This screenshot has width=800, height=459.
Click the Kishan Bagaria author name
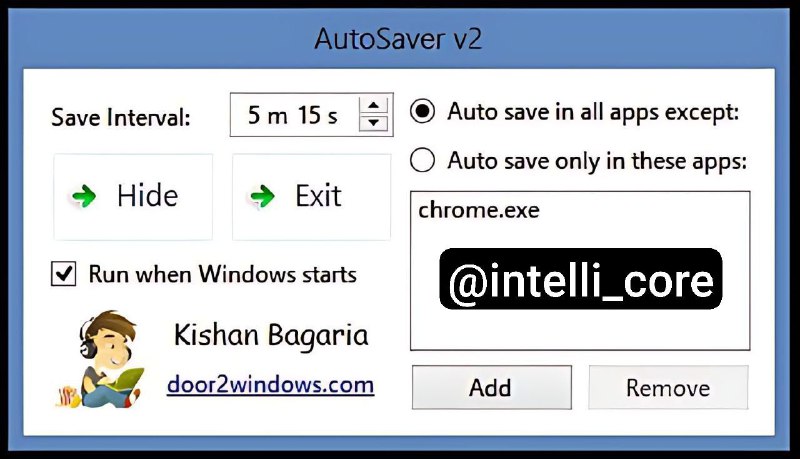point(271,336)
